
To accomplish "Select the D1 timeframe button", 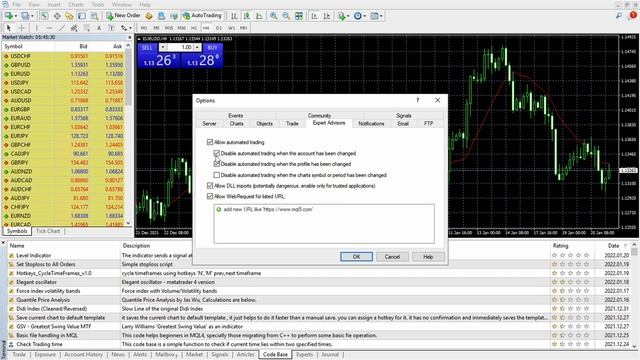I will pos(219,28).
